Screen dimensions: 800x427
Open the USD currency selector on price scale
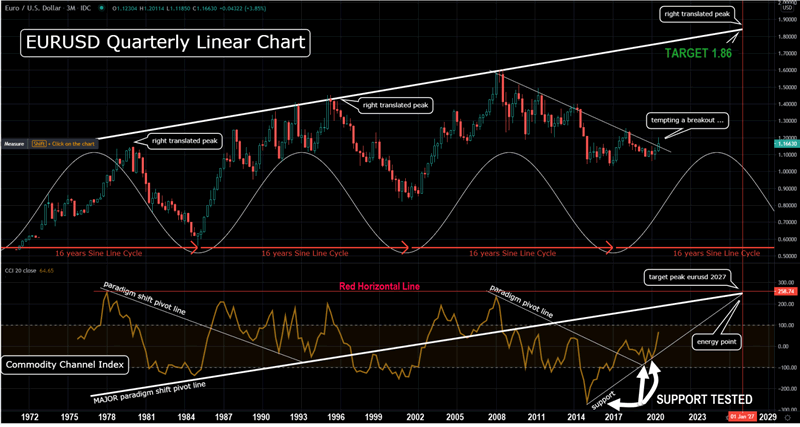(x=787, y=8)
